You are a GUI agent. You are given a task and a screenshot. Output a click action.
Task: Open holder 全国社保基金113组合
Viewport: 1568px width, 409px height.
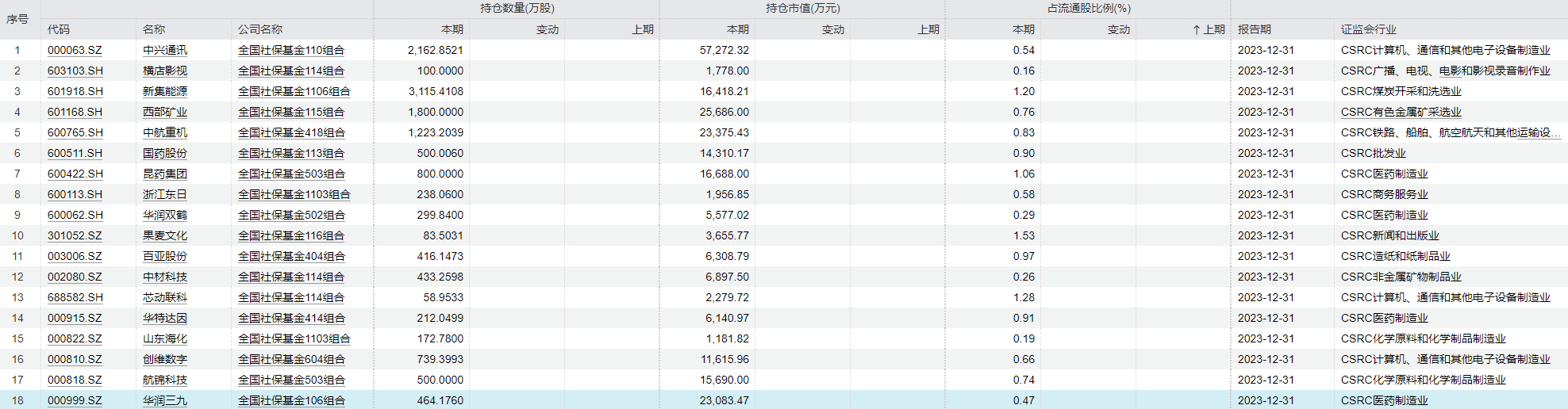pos(291,153)
